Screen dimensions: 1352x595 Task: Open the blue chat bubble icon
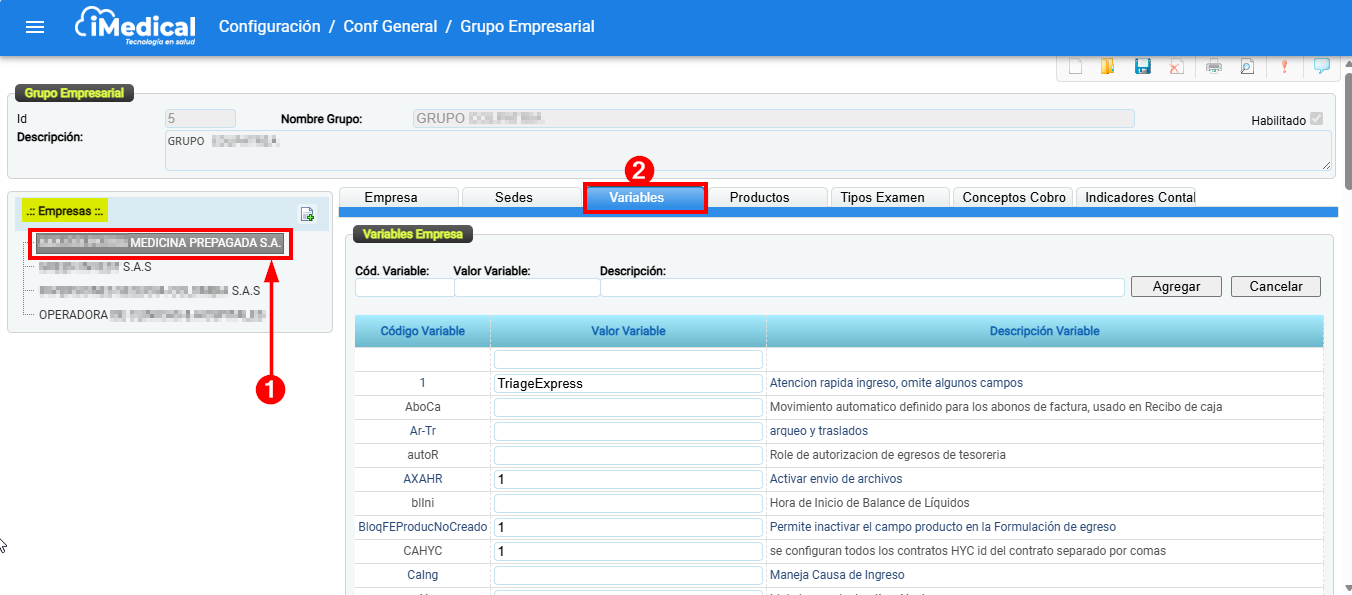point(1322,67)
